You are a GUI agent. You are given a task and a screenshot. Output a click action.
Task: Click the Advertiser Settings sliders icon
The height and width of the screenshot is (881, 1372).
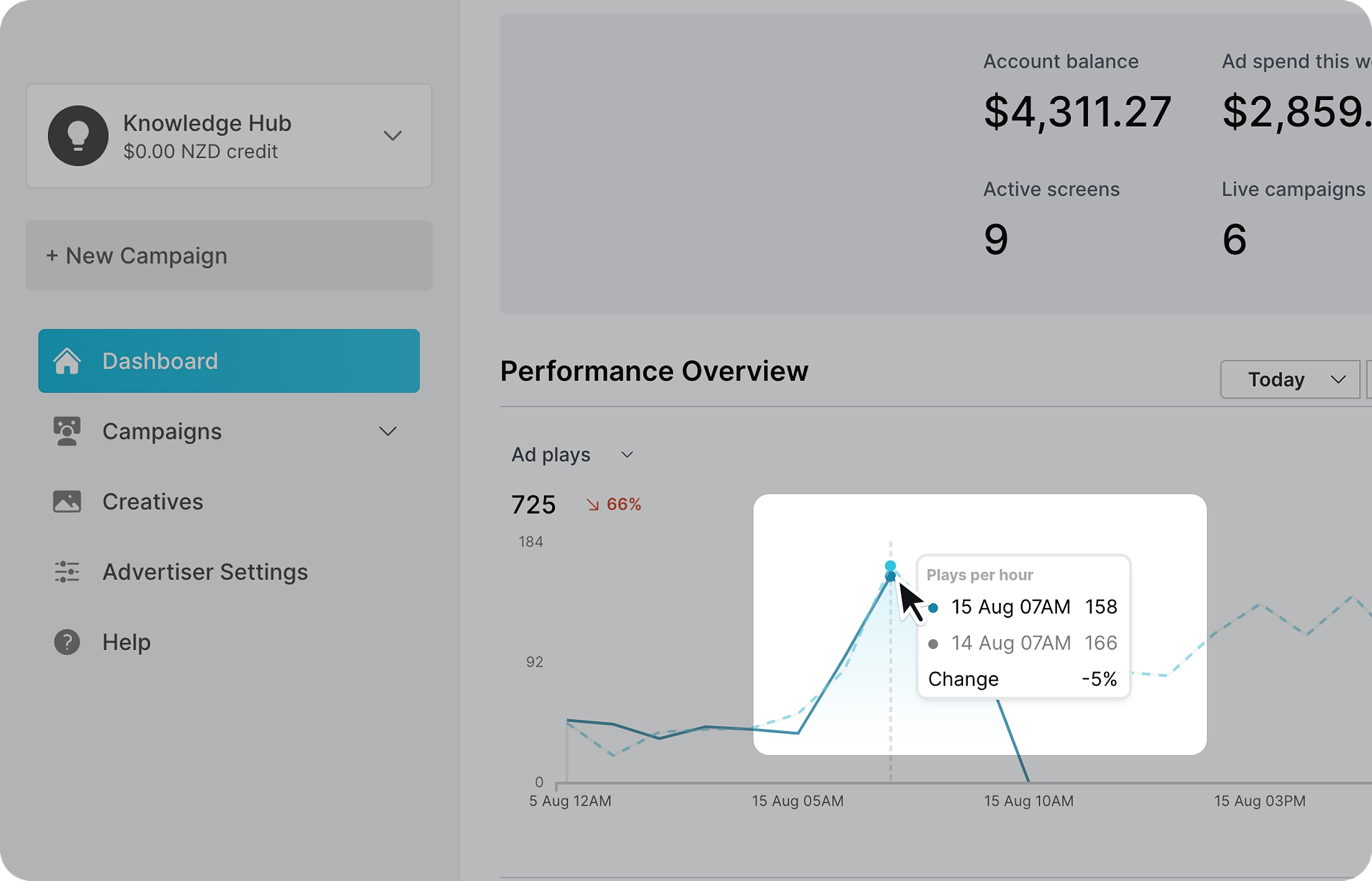(x=67, y=572)
